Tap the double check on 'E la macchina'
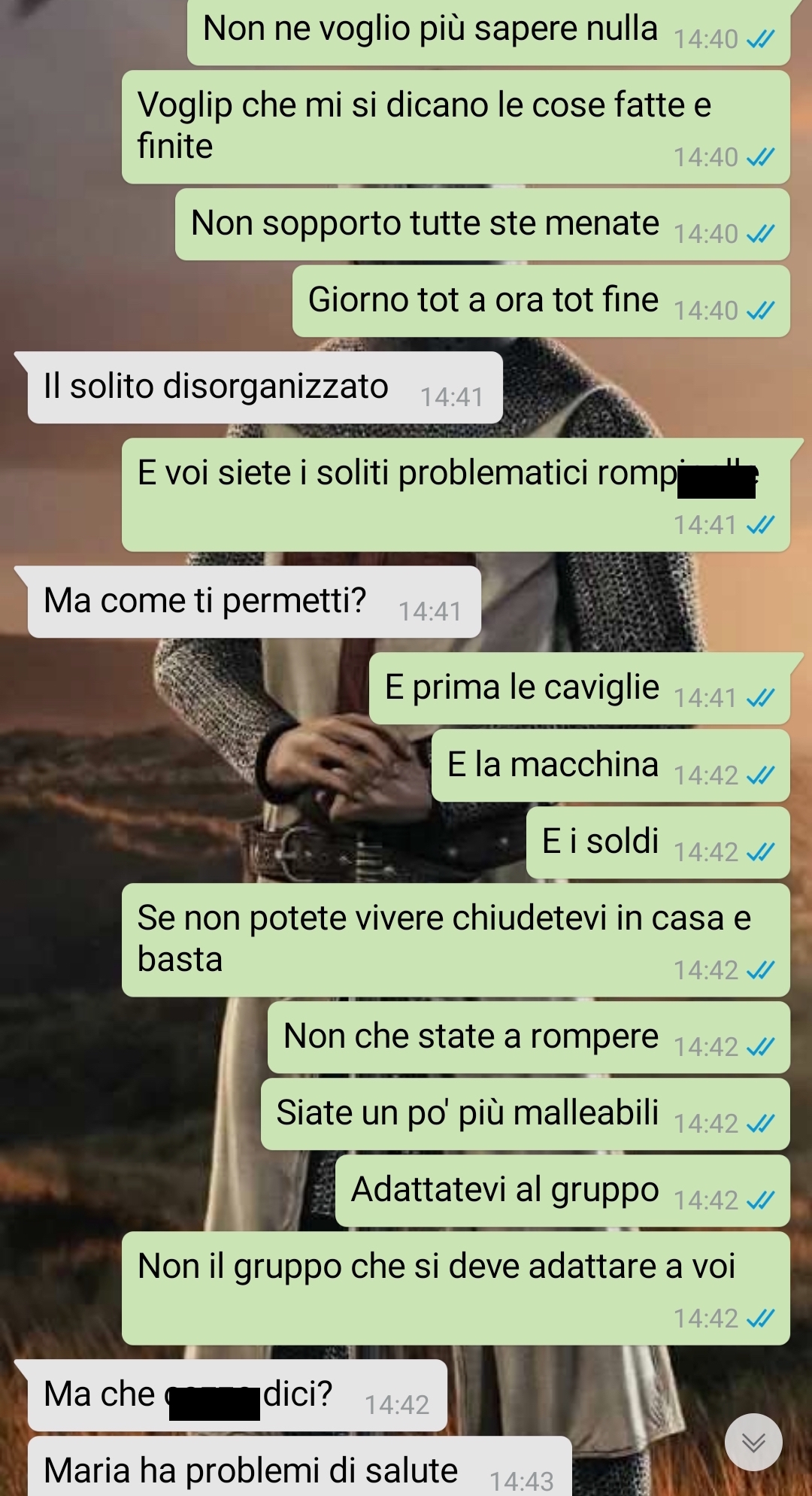812x1496 pixels. coord(760,775)
